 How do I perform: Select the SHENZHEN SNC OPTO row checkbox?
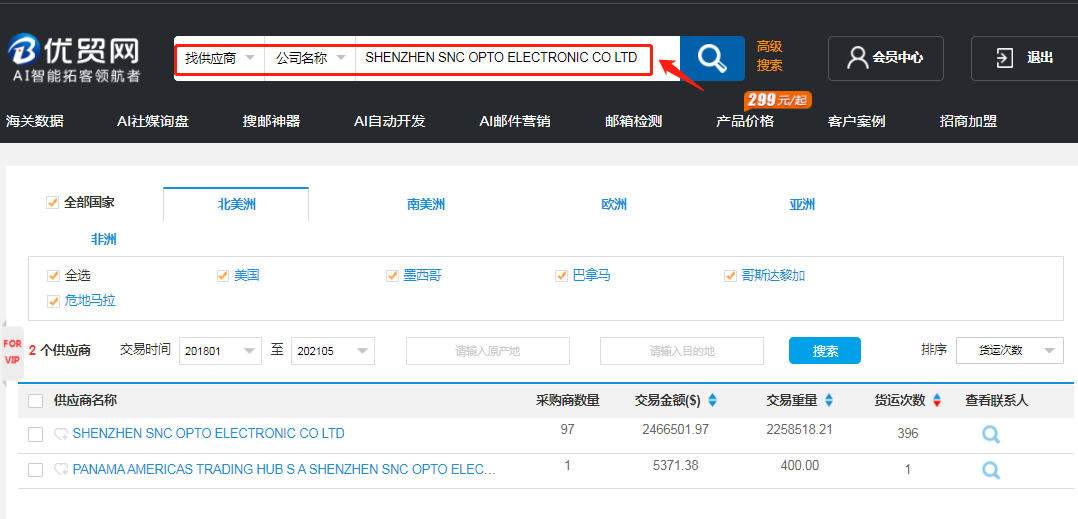point(36,434)
